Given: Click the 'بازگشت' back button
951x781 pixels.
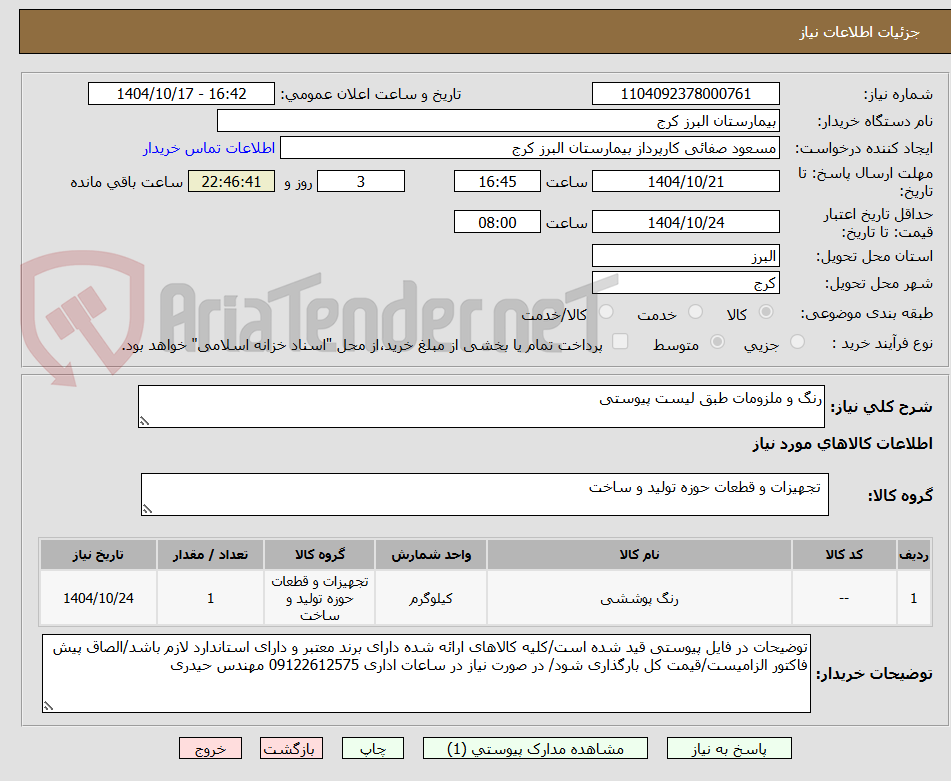Looking at the screenshot, I should pos(291,748).
